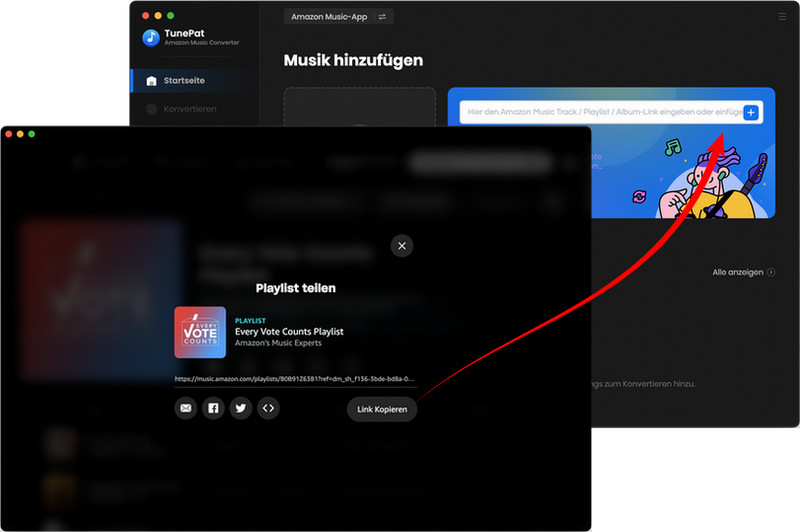Click the swap arrows icon beside Amazon Music-App

[382, 17]
